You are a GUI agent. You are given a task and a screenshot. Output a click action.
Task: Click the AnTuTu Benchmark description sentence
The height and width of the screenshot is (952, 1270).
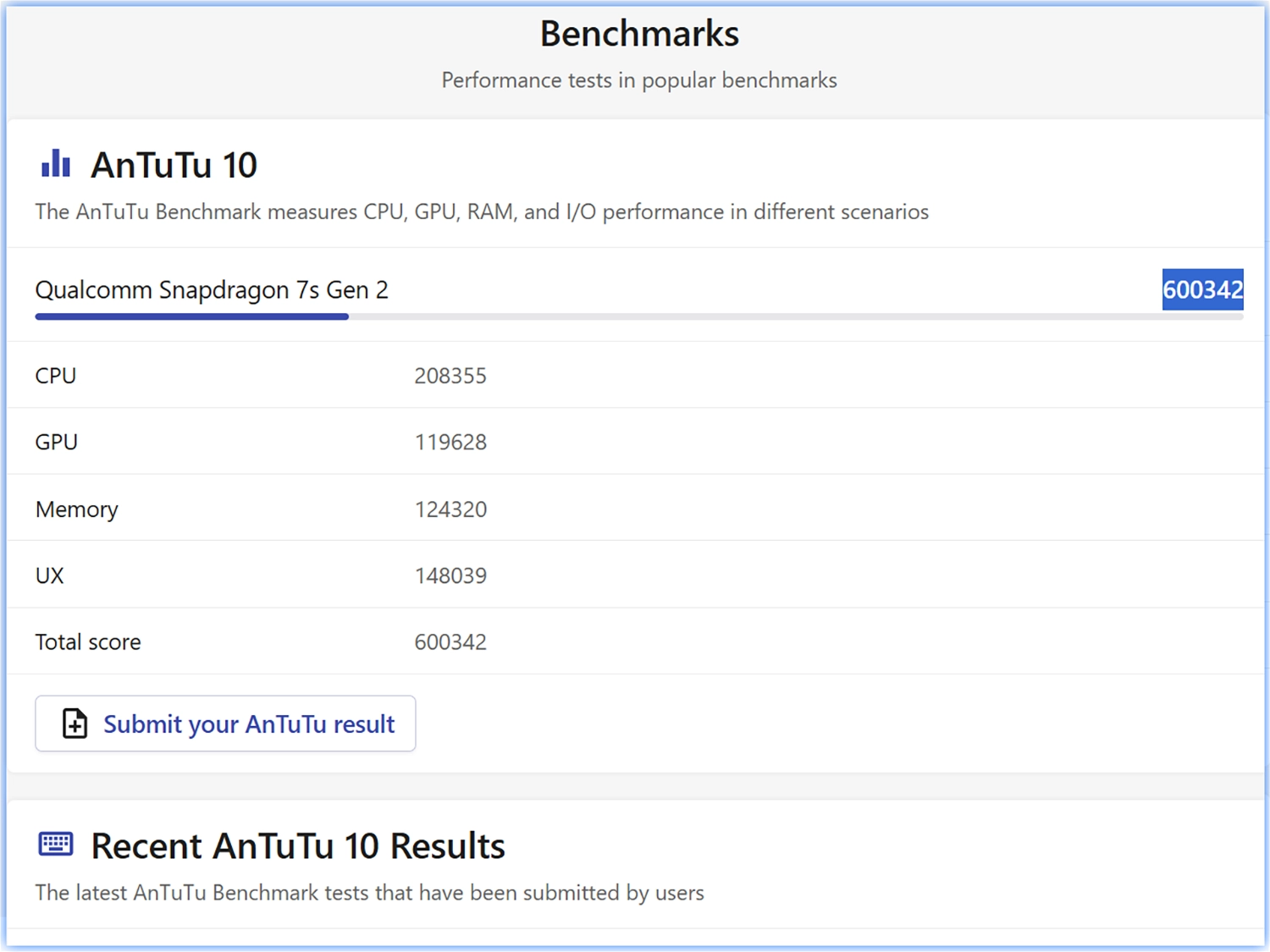pyautogui.click(x=482, y=212)
